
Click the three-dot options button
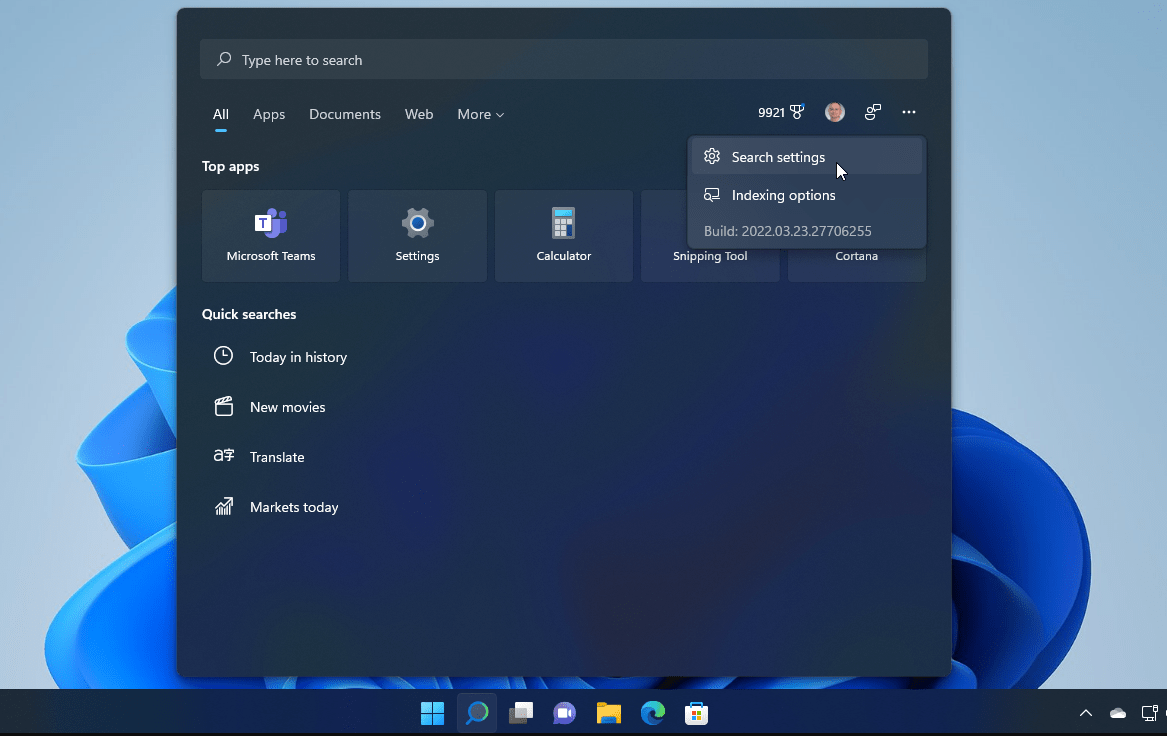[909, 112]
